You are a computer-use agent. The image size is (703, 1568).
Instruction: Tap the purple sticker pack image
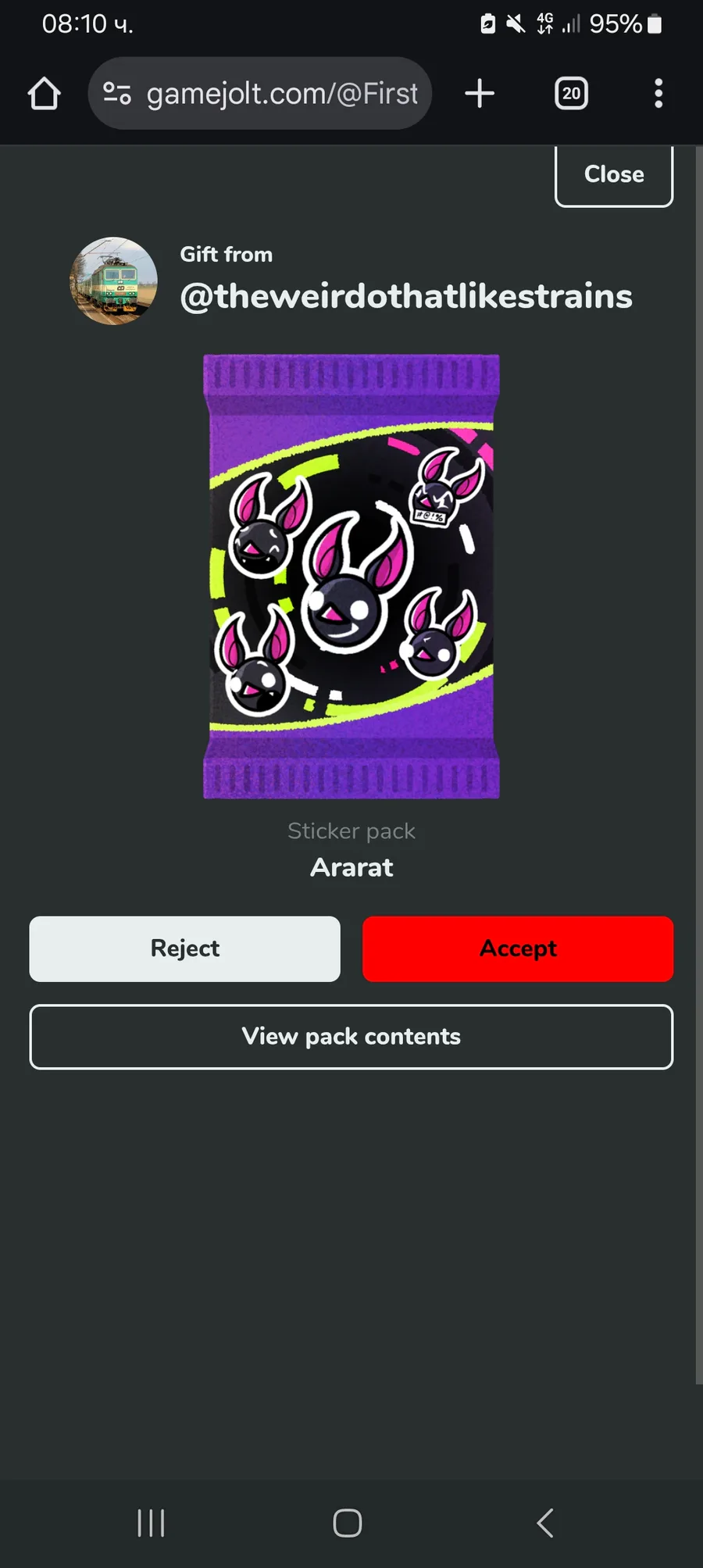351,577
